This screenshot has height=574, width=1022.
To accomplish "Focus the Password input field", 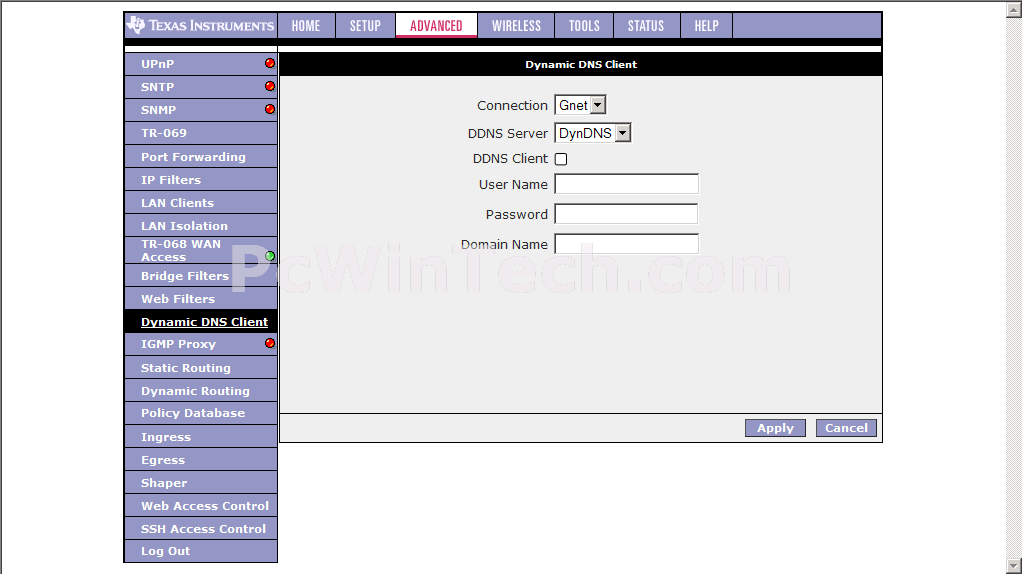I will click(626, 214).
